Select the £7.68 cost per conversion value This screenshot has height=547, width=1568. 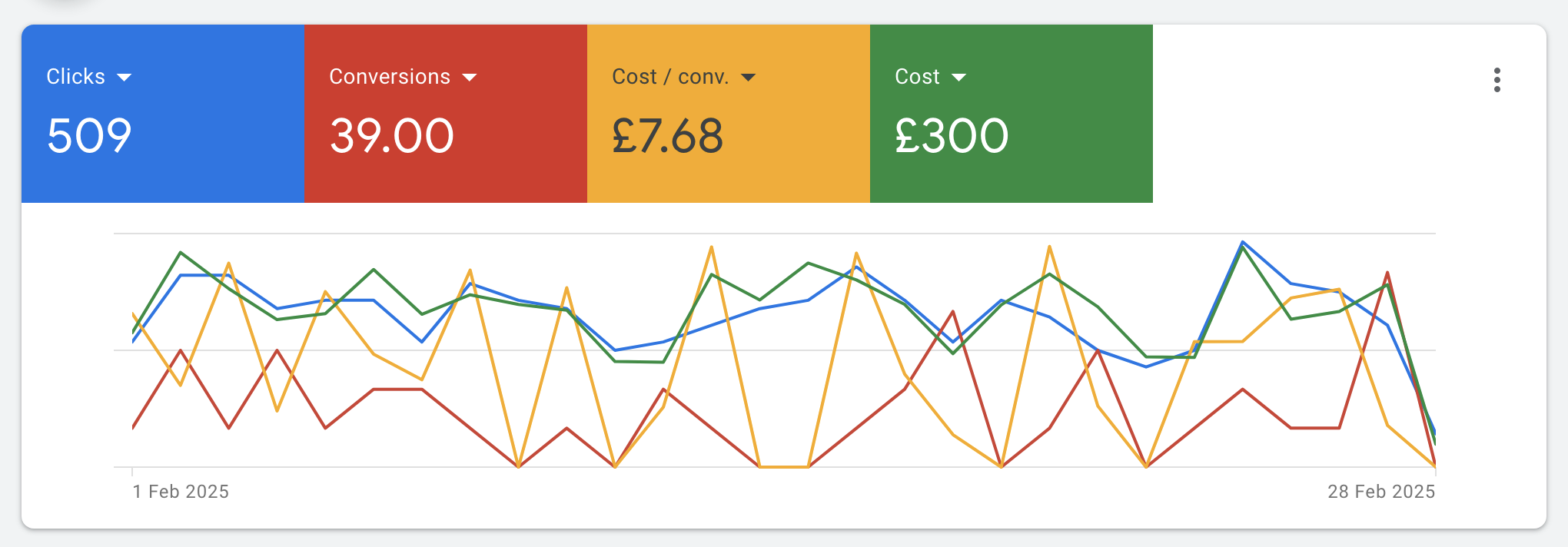[x=667, y=136]
